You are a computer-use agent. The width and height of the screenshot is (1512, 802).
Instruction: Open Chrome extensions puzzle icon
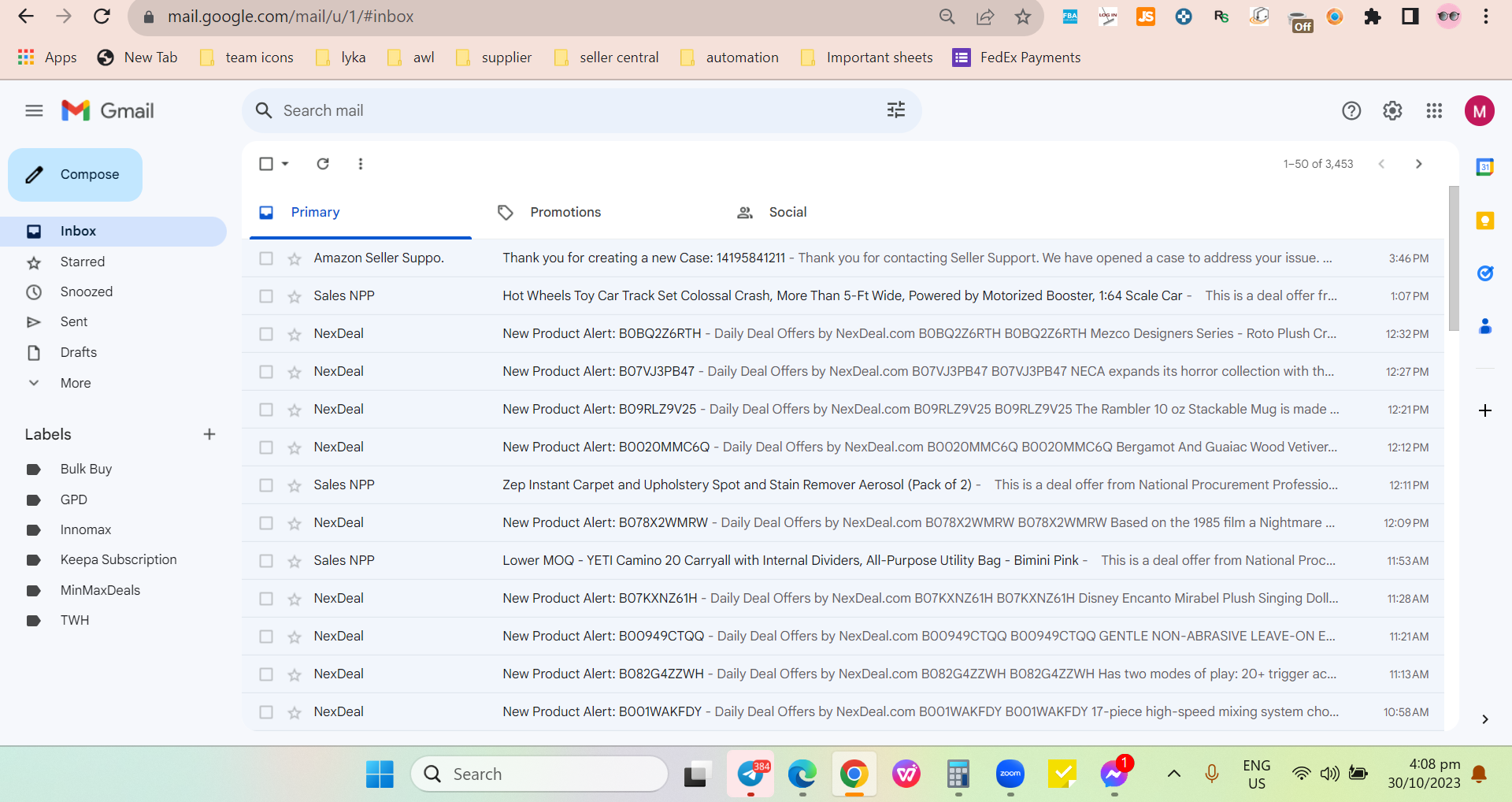click(1373, 17)
